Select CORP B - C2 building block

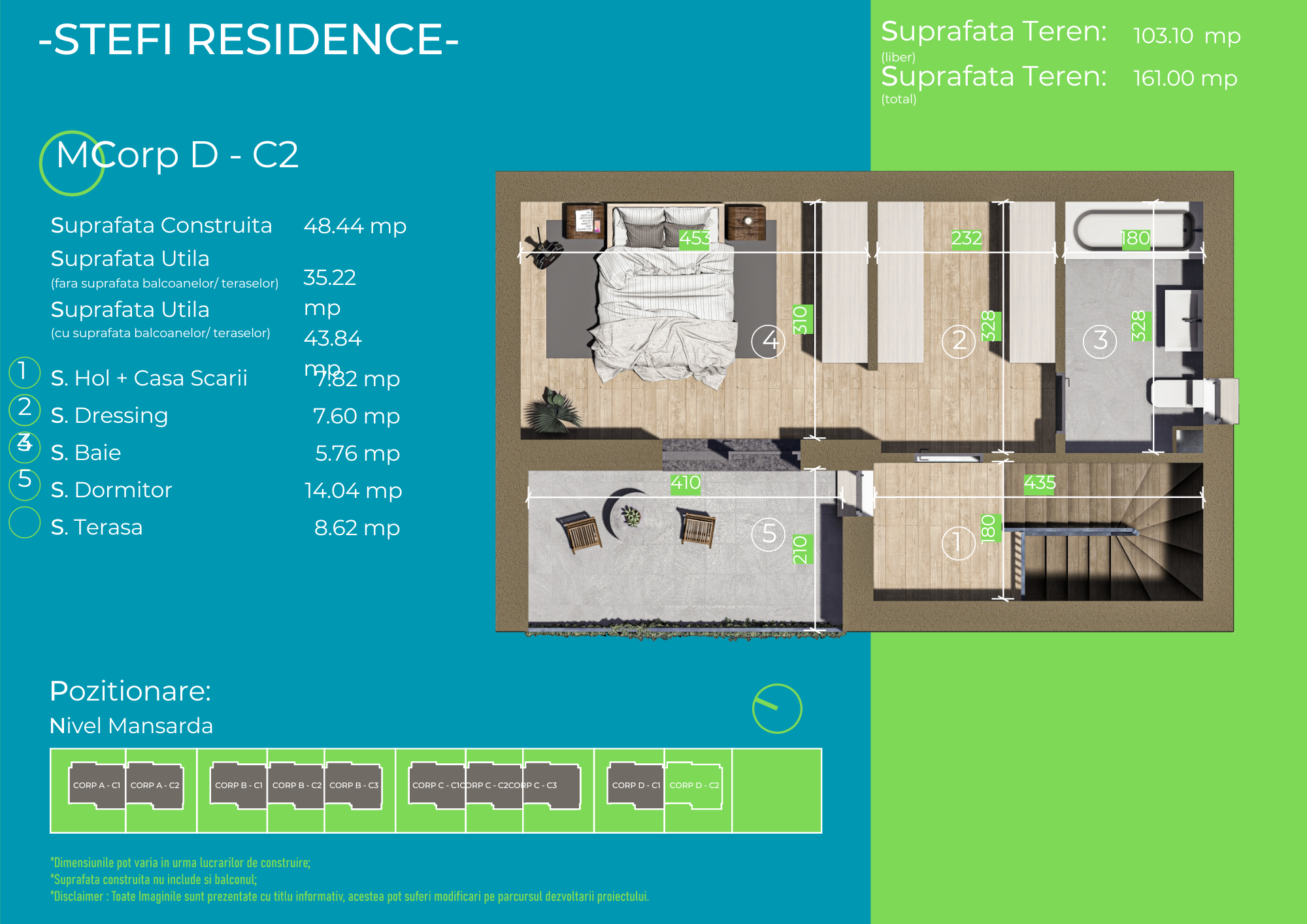pyautogui.click(x=297, y=785)
